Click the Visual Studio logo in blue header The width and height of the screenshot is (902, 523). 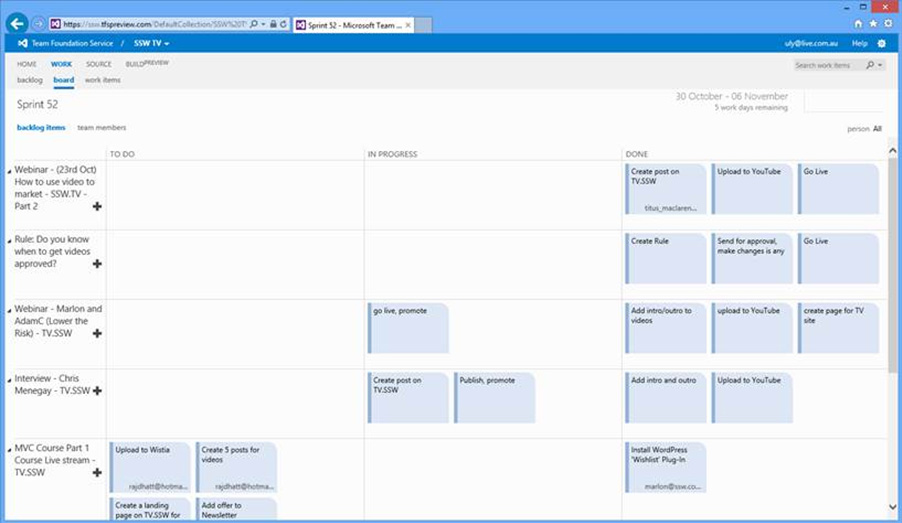[22, 44]
